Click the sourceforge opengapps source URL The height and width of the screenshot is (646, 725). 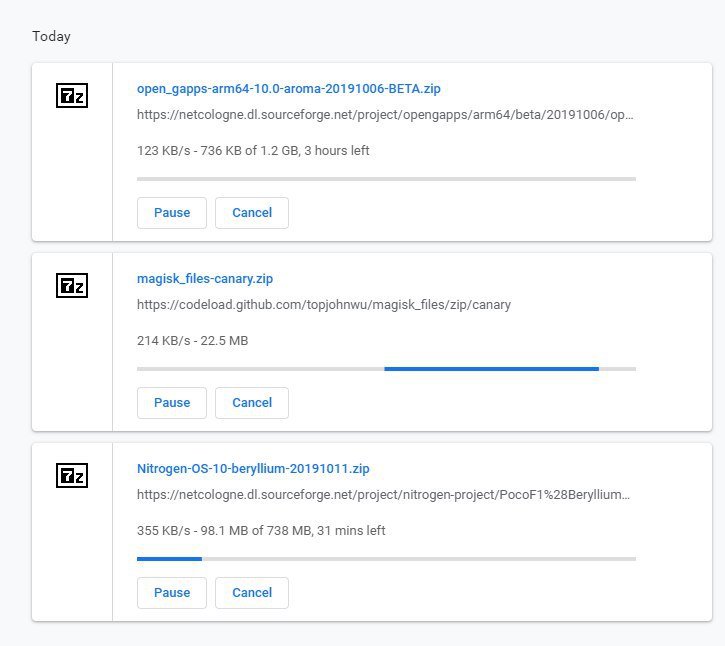point(385,115)
